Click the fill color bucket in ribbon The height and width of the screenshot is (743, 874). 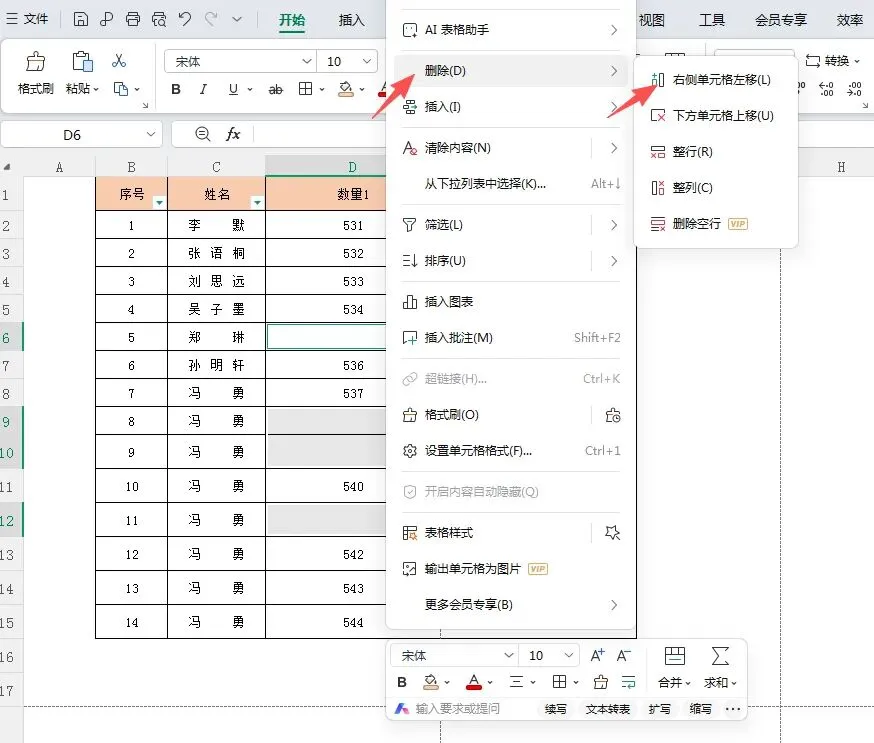[346, 89]
